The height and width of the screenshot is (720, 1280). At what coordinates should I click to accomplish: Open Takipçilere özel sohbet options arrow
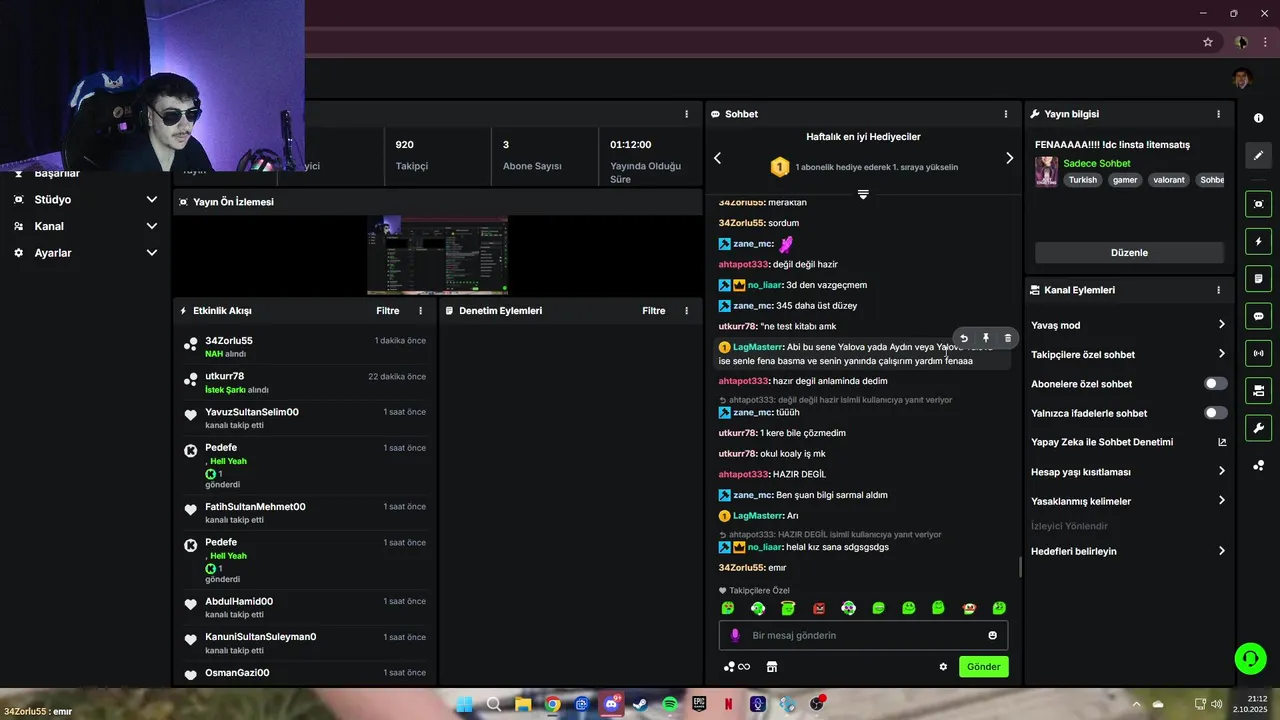(x=1222, y=354)
